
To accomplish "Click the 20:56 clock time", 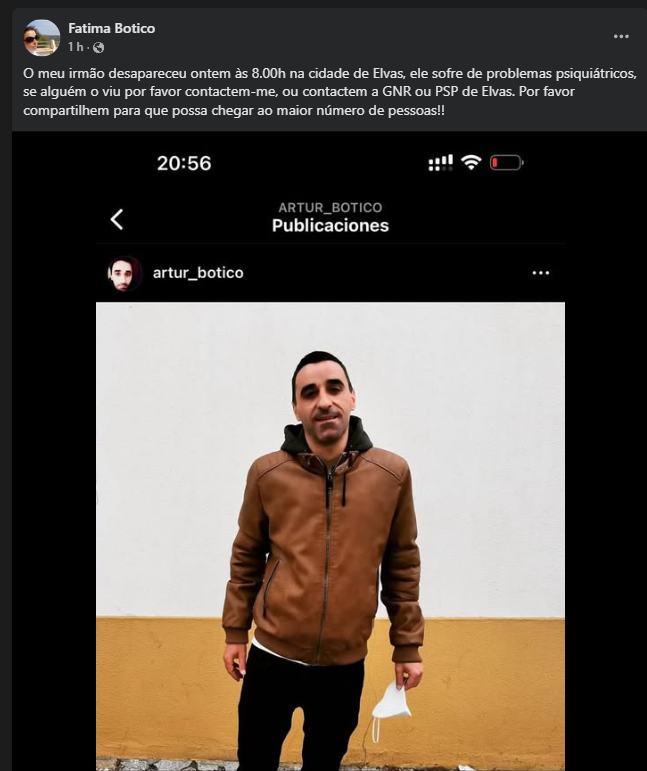I will click(x=184, y=163).
